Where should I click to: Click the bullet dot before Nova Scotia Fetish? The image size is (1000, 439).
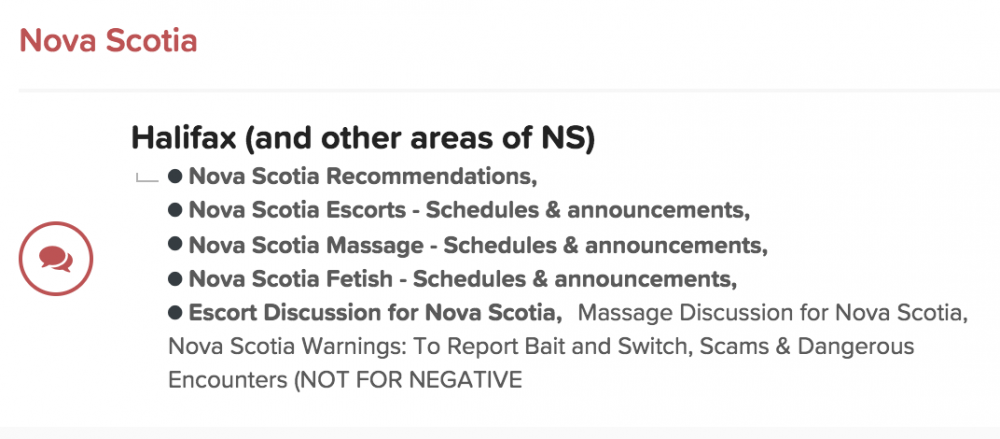pyautogui.click(x=175, y=278)
